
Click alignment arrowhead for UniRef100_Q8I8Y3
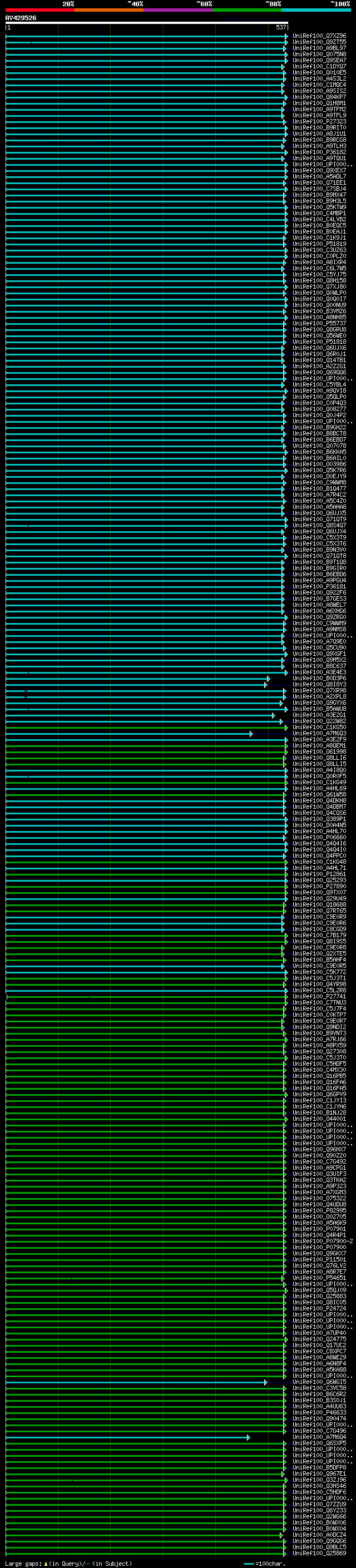pyautogui.click(x=266, y=685)
